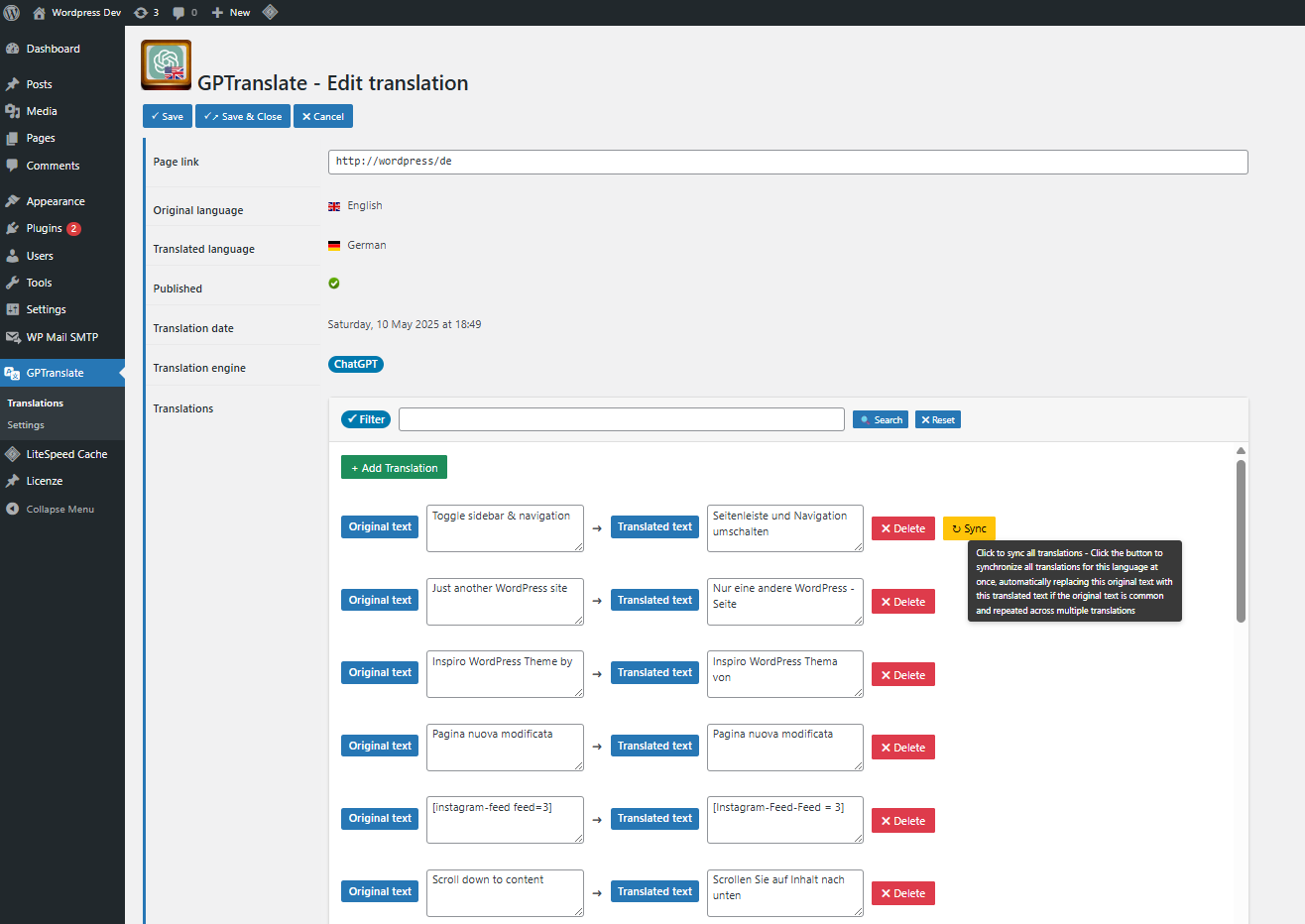Click the Page link URL field
Viewport: 1305px width, 924px height.
pyautogui.click(x=787, y=162)
